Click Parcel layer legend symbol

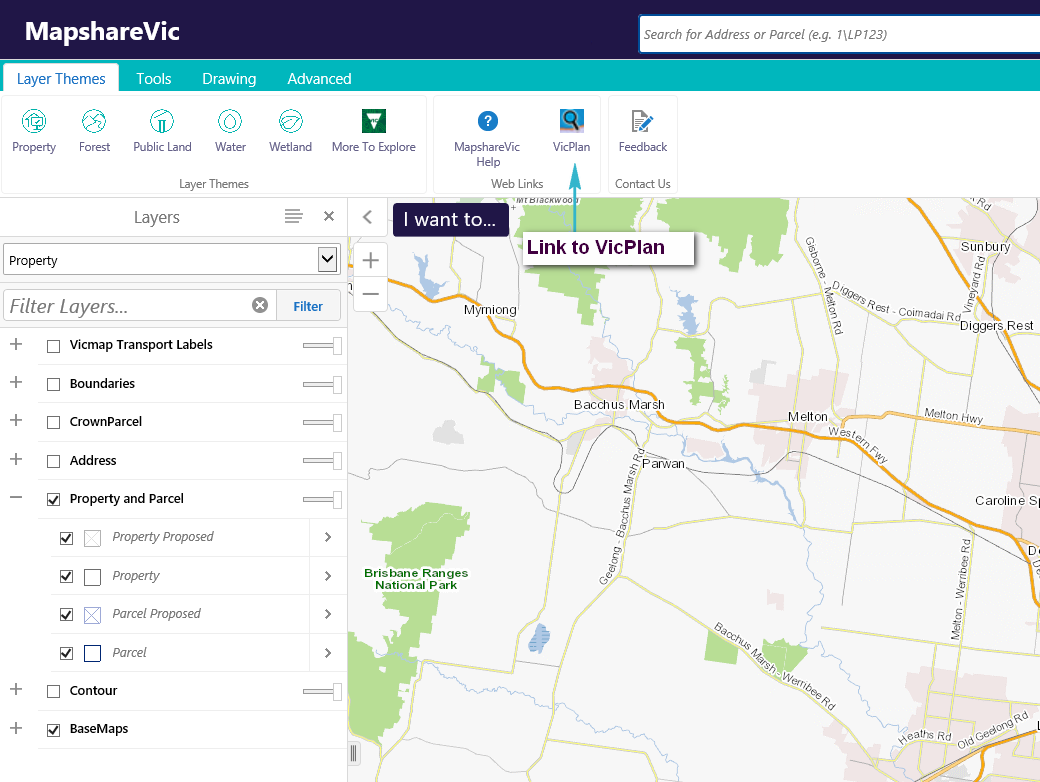coord(93,653)
